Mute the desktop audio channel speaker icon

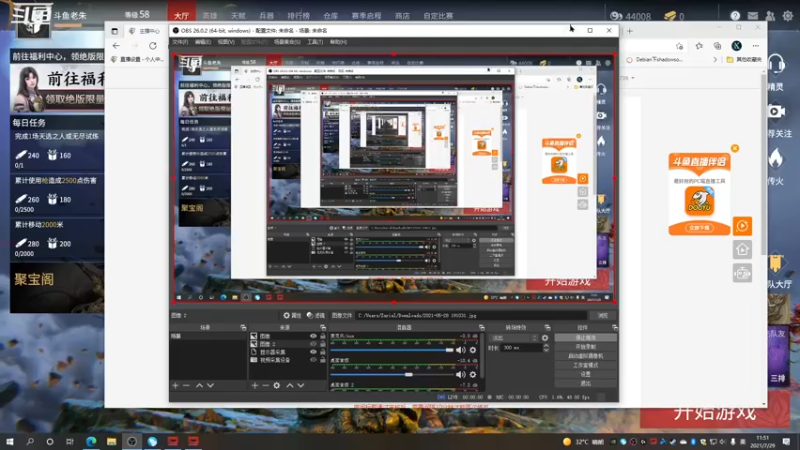[x=461, y=374]
